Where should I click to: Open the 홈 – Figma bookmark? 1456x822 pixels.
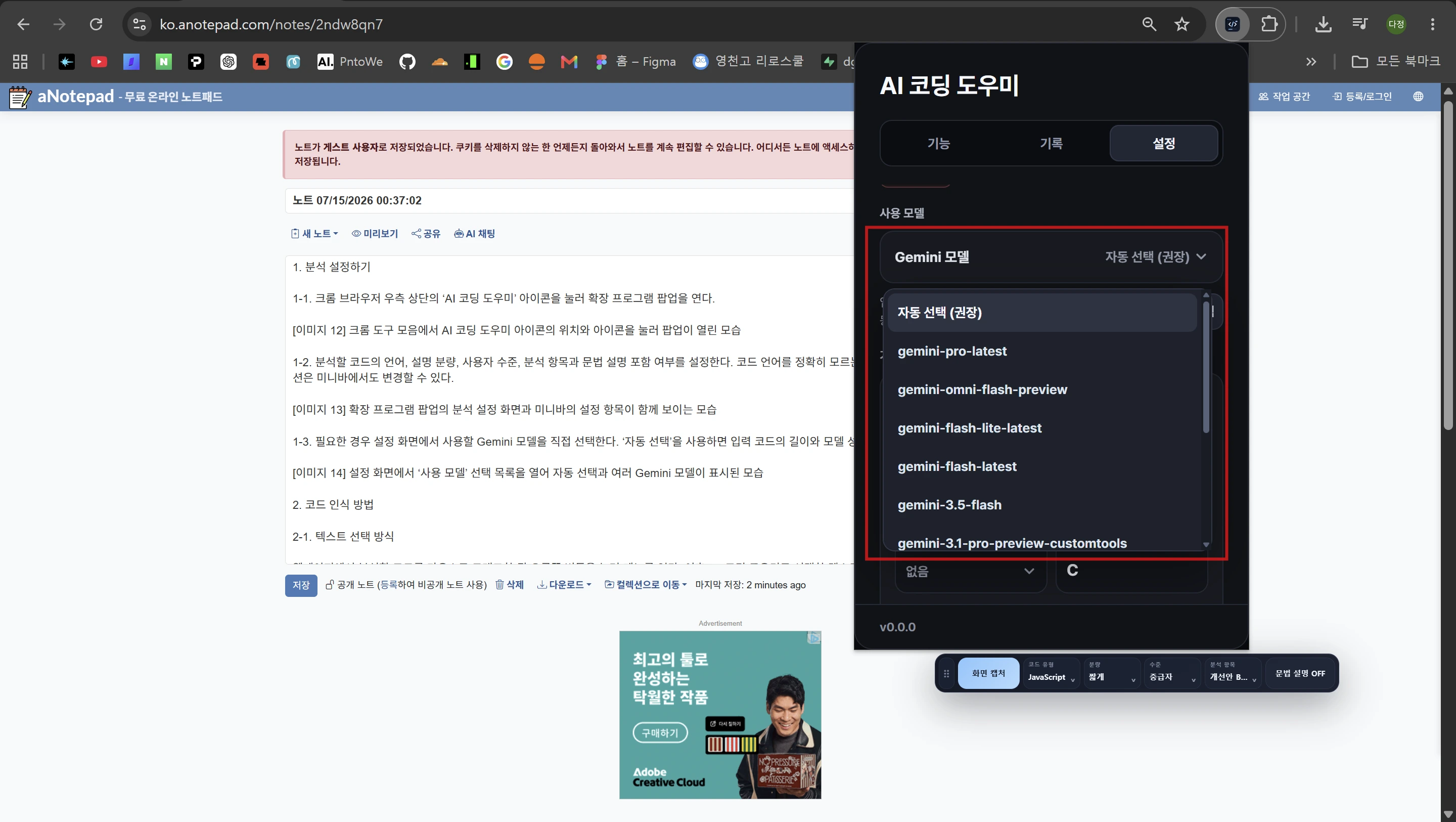(635, 62)
